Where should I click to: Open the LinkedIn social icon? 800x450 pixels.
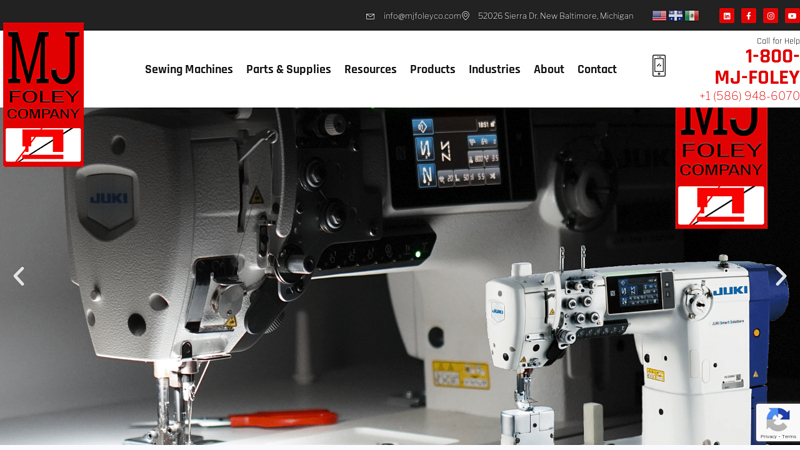click(727, 16)
